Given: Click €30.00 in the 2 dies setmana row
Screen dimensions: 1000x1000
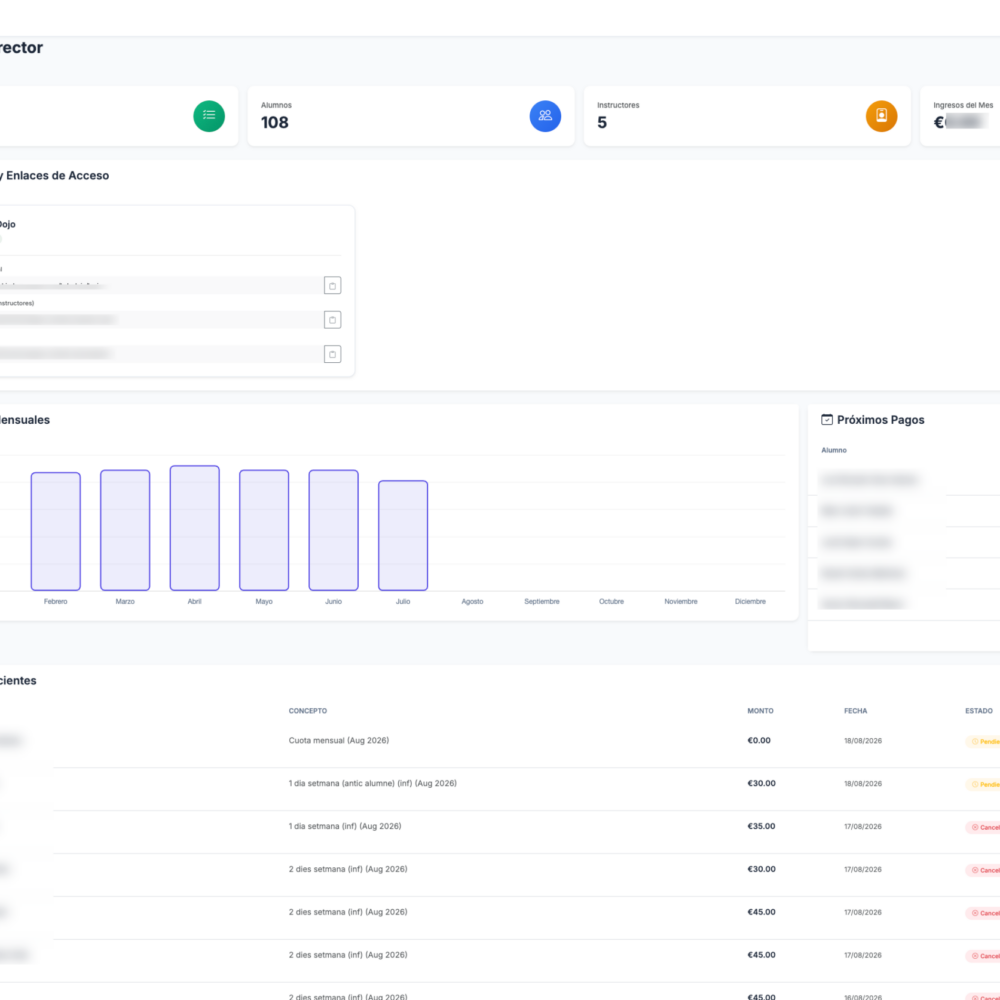Looking at the screenshot, I should coord(761,869).
